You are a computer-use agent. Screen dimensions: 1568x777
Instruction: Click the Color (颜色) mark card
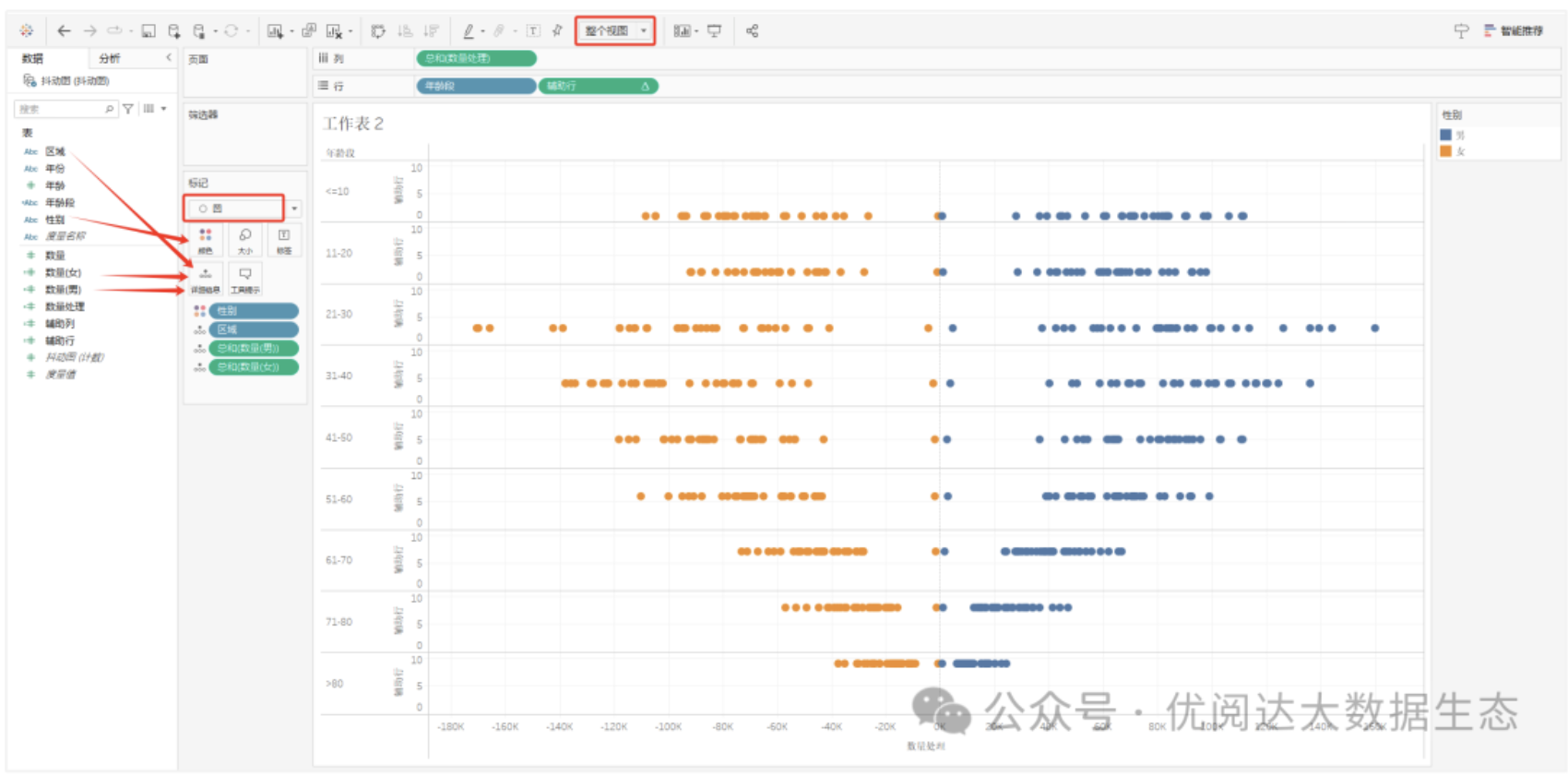coord(205,240)
